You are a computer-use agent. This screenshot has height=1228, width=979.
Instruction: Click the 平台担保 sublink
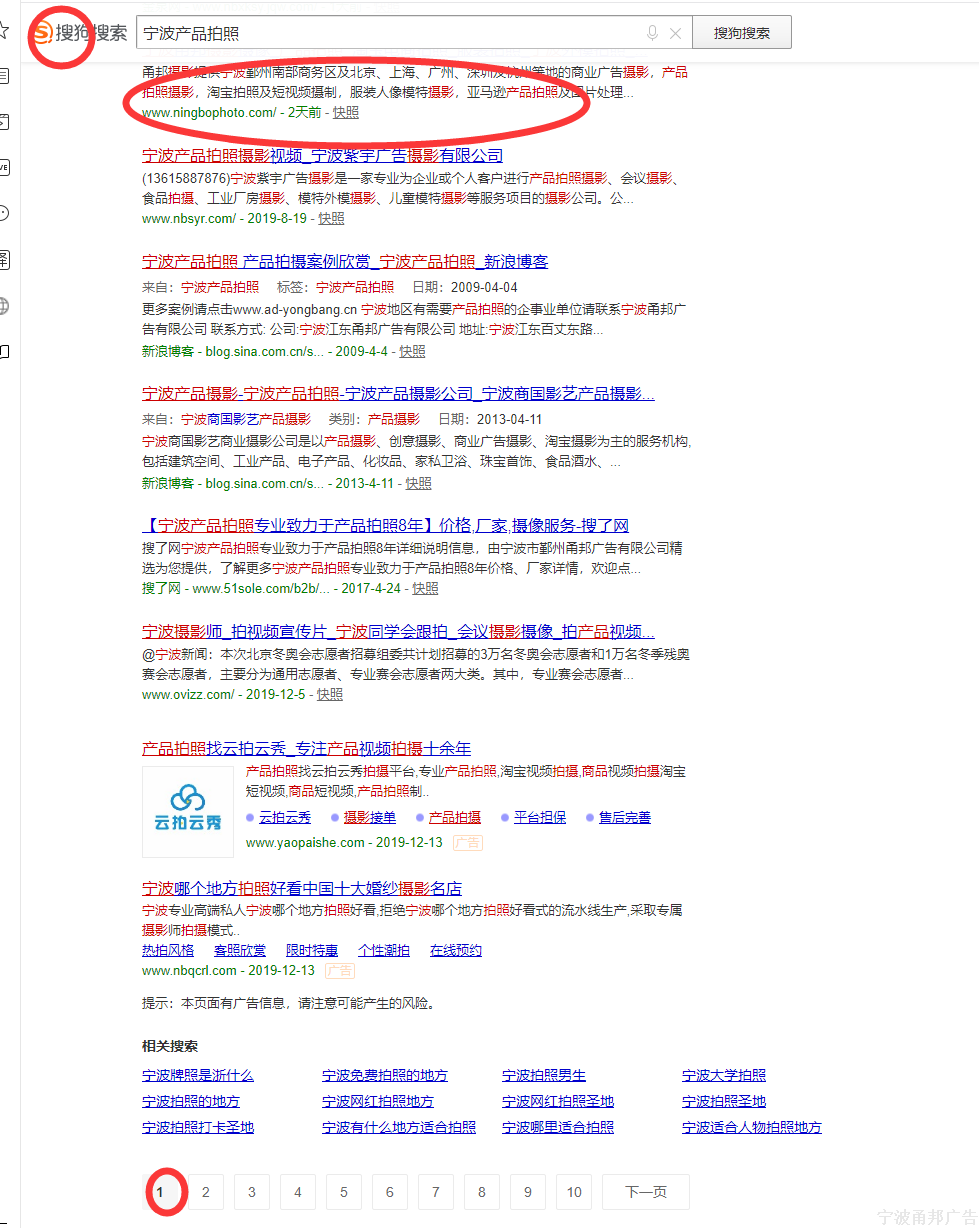click(x=540, y=818)
